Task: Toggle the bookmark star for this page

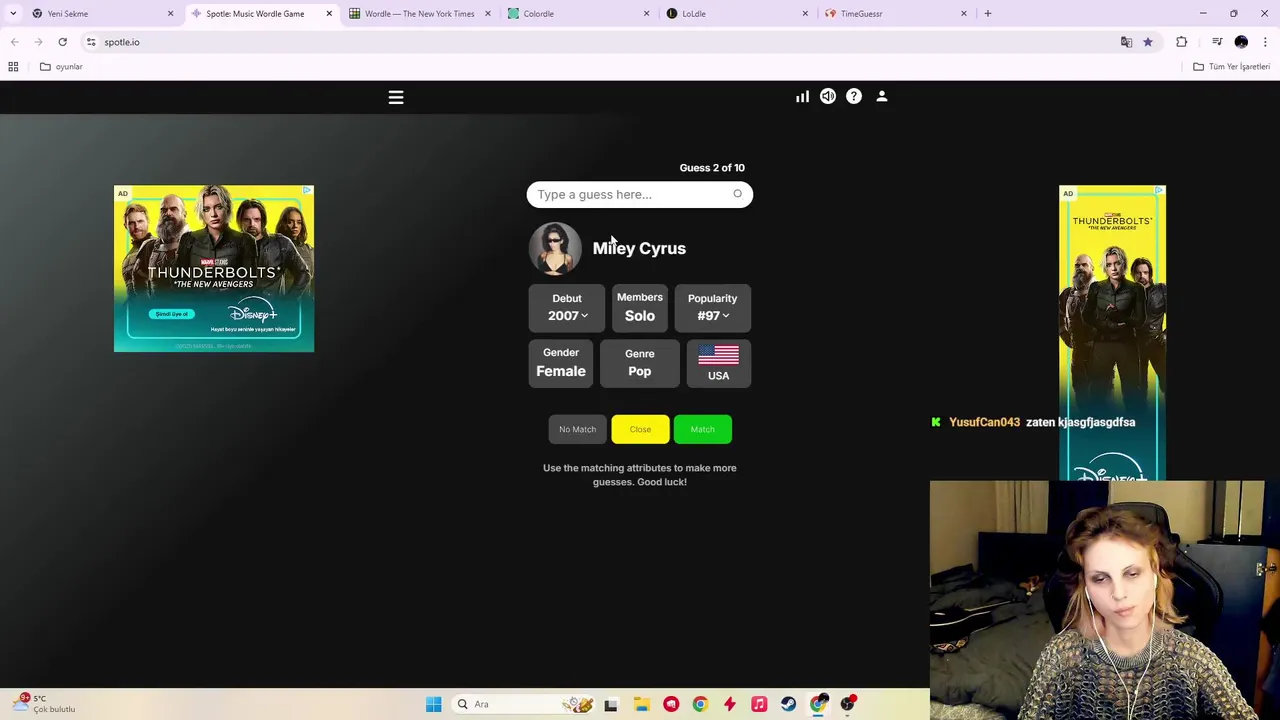Action: coord(1148,42)
